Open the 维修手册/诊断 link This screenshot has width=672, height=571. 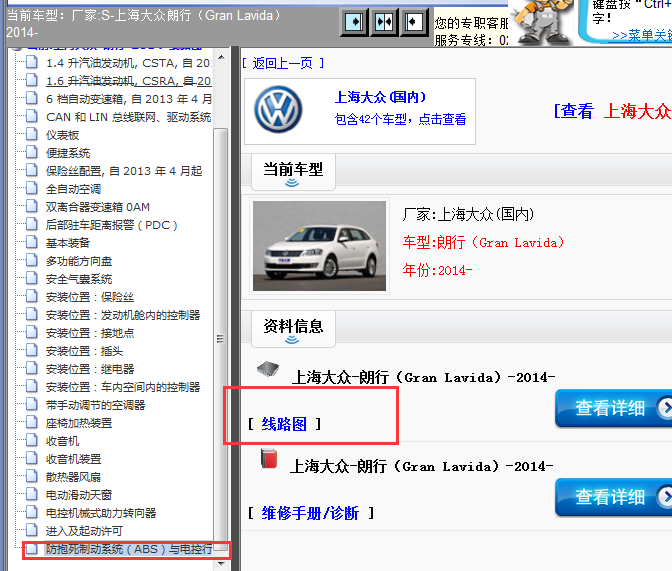tap(310, 513)
